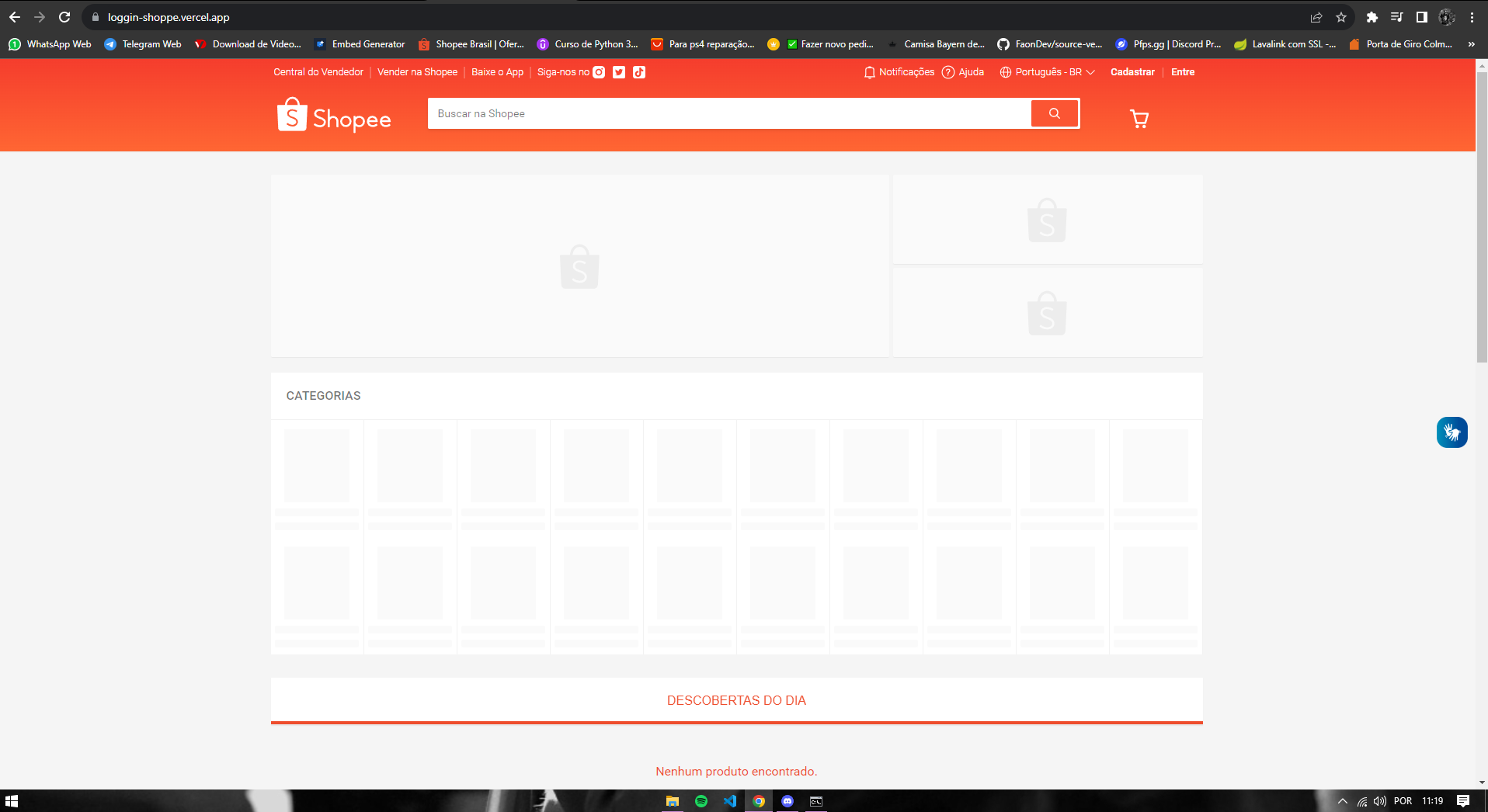
Task: Click the Ajuda question mark icon
Action: pyautogui.click(x=948, y=71)
